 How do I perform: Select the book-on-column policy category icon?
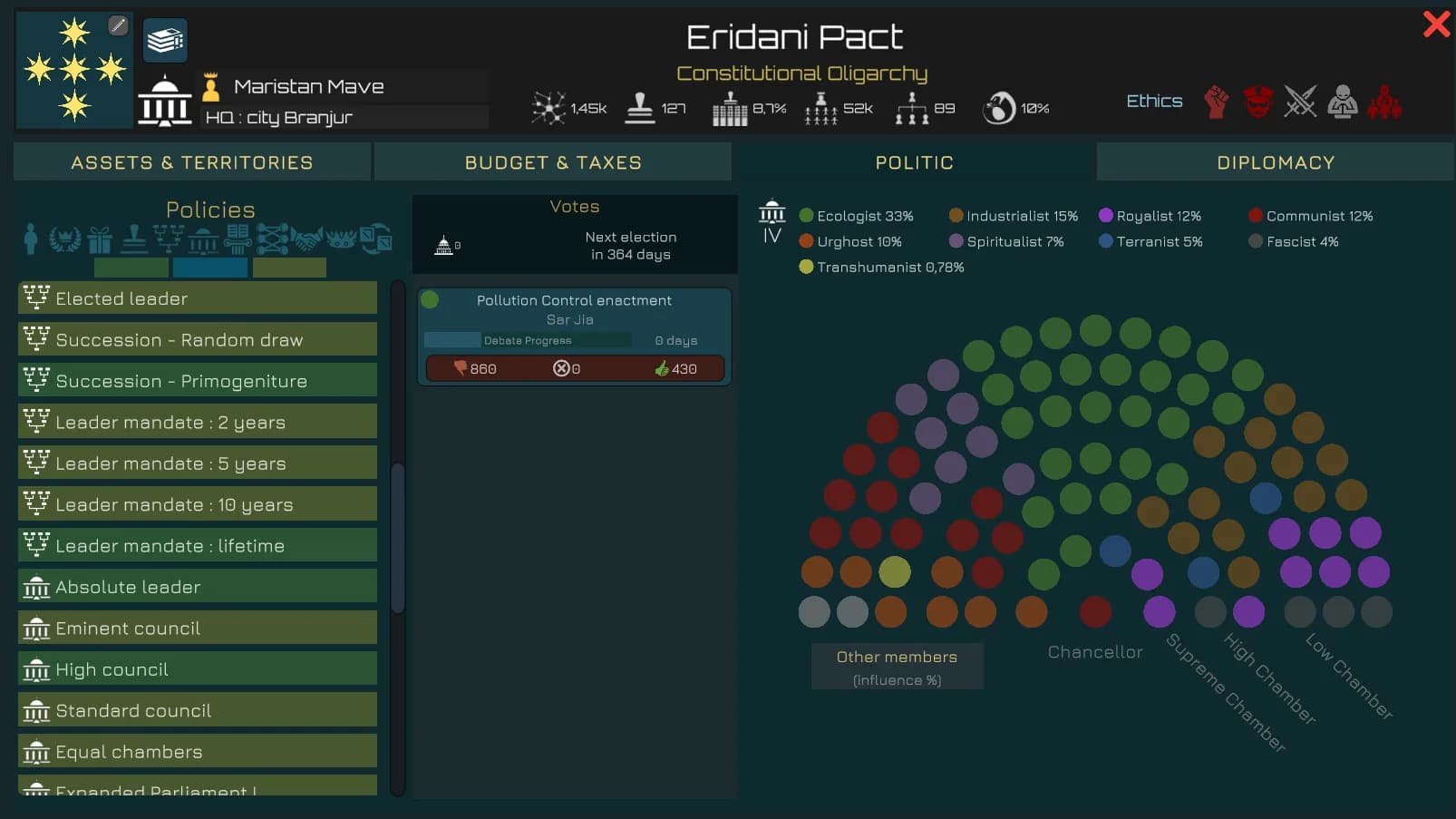pos(238,239)
